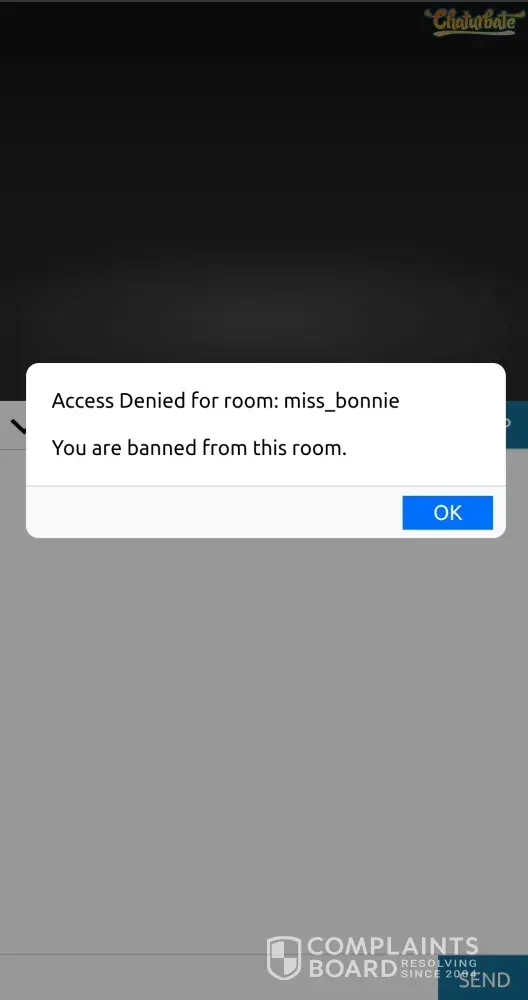Image resolution: width=528 pixels, height=1000 pixels.
Task: Click the 'You are banned from this room' message
Action: pos(199,448)
